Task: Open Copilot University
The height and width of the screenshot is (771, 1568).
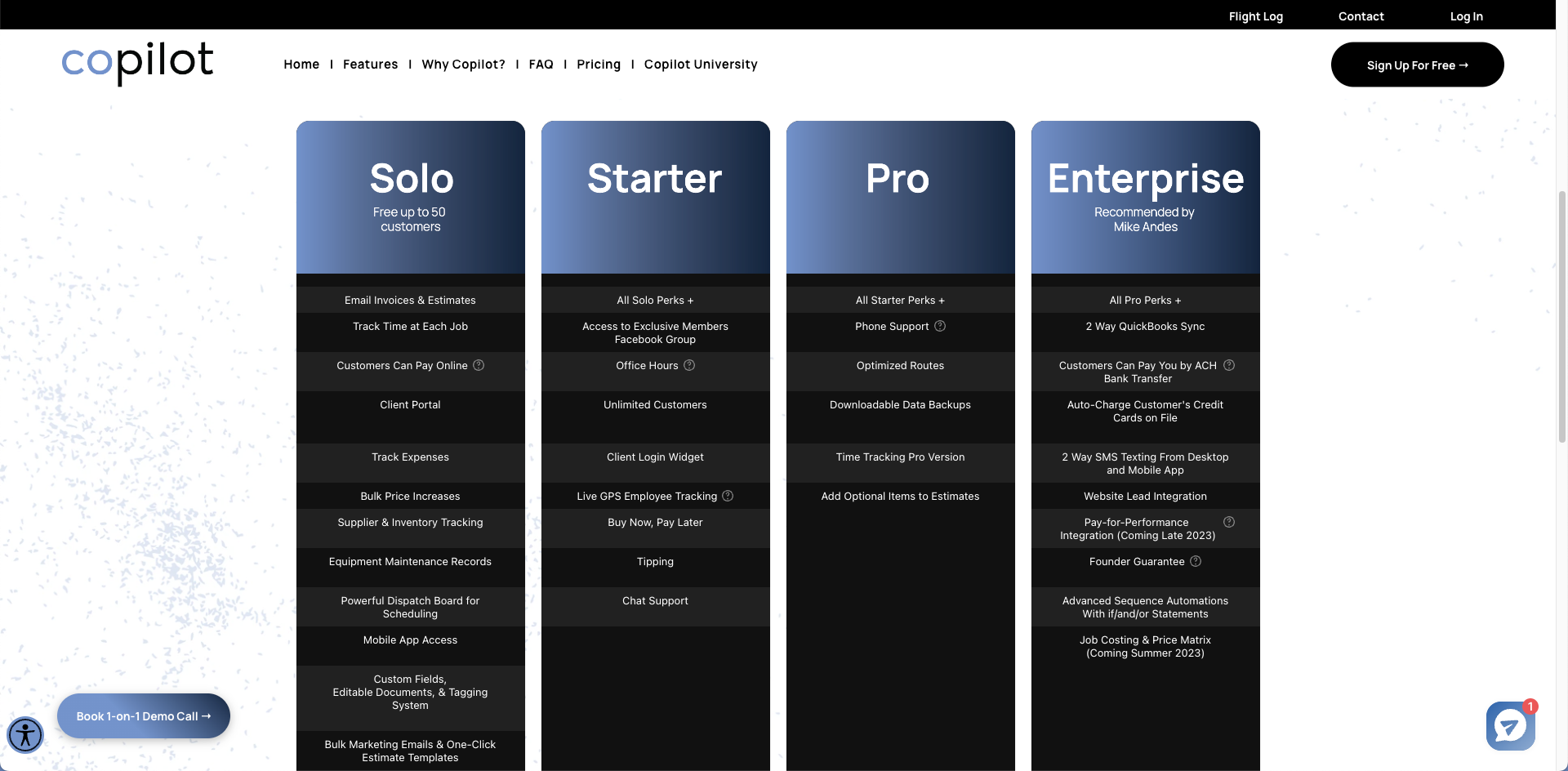Action: pos(701,65)
